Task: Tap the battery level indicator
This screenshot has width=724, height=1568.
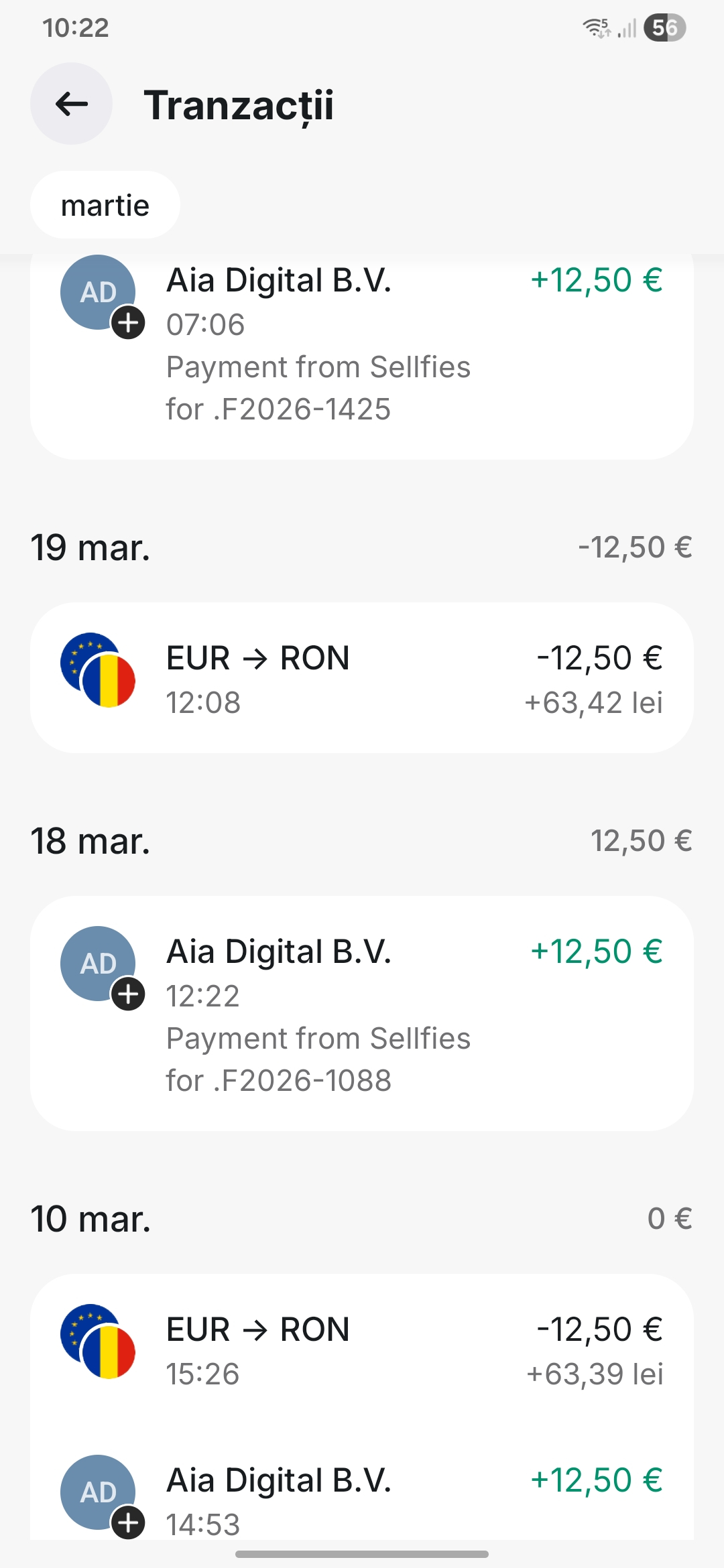Action: coord(664,27)
